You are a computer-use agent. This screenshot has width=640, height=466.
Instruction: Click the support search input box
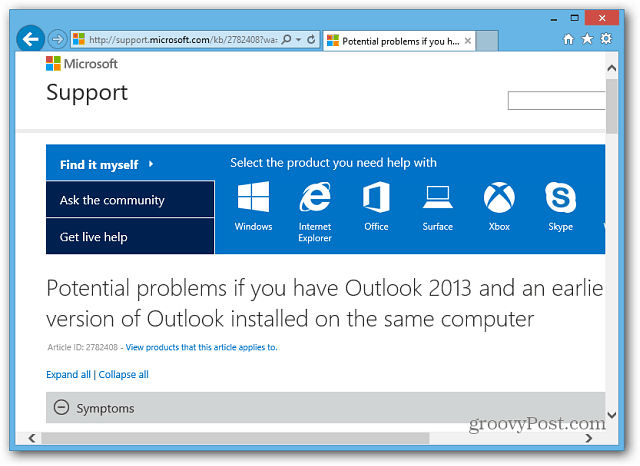tap(556, 100)
